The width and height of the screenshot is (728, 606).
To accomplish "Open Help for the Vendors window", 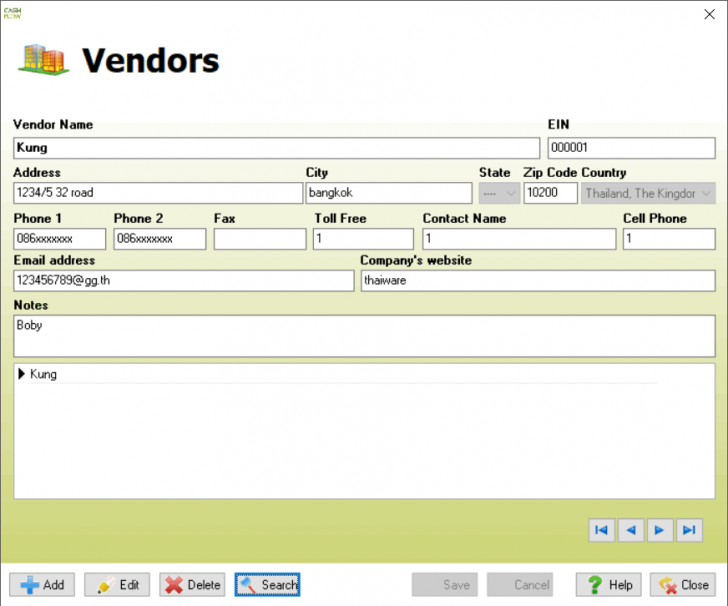I will tap(608, 585).
